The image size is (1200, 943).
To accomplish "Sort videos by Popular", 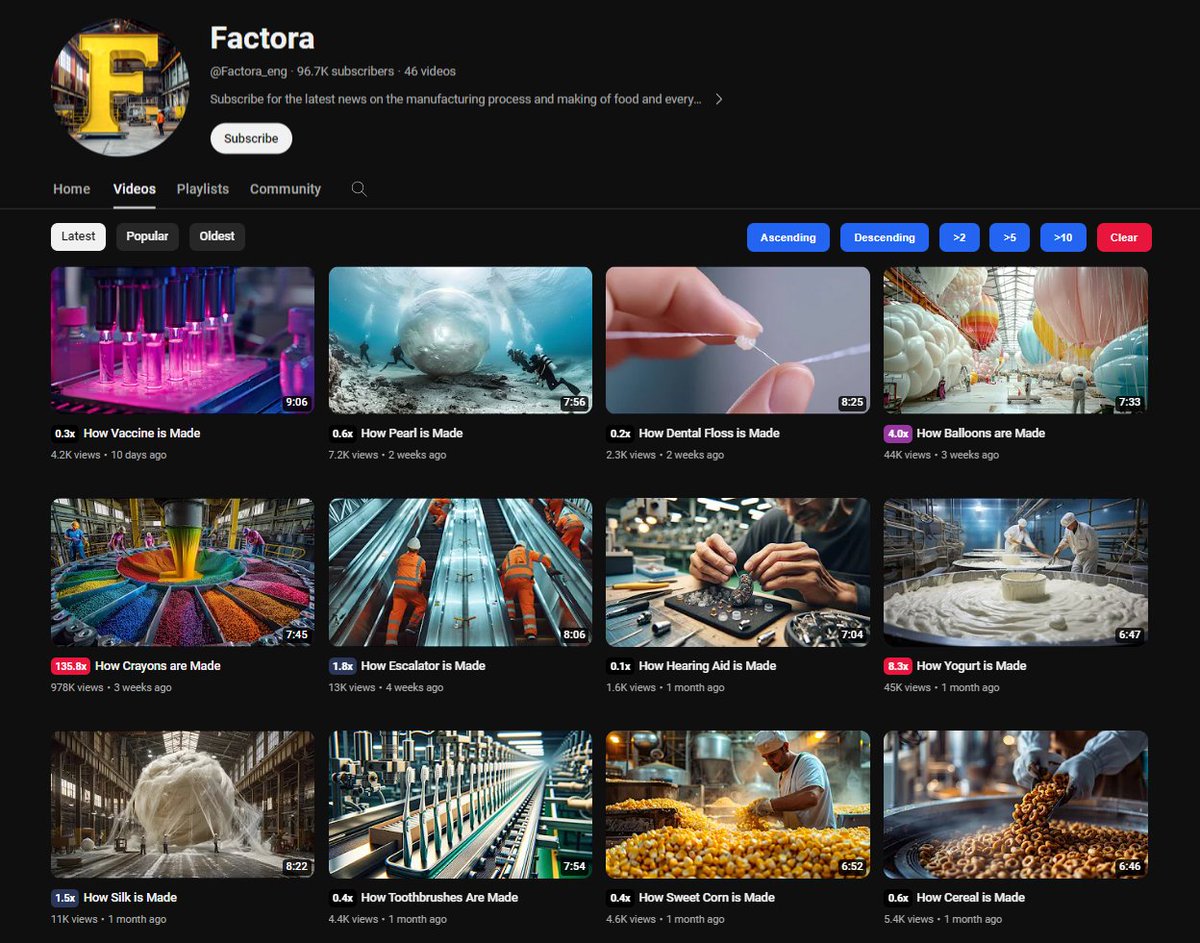I will (x=147, y=237).
